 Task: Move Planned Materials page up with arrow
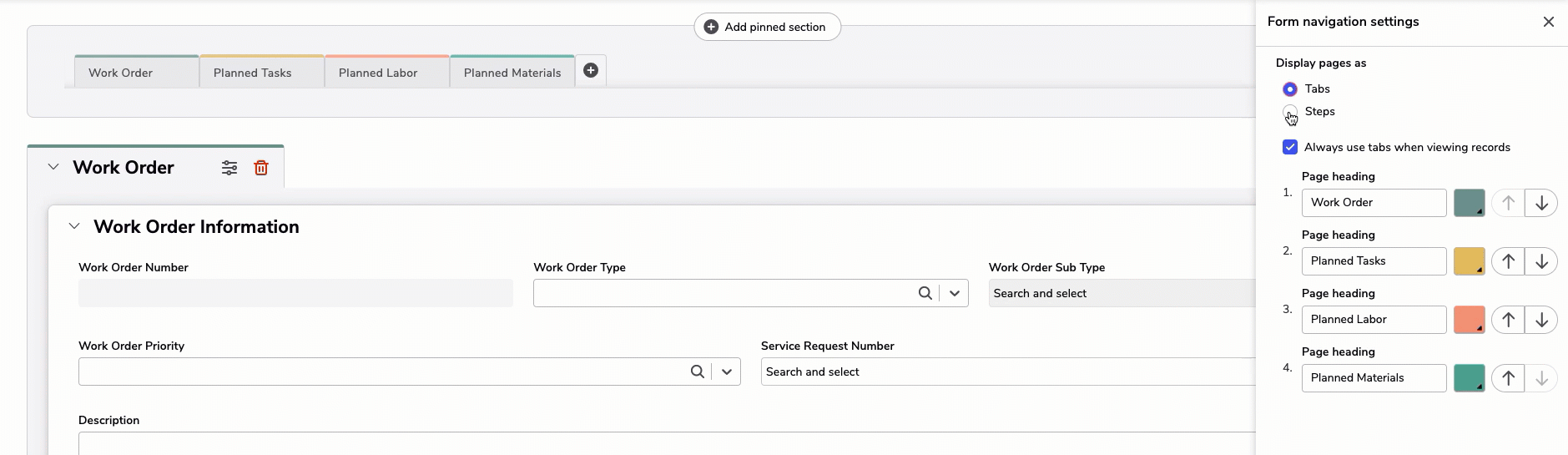click(1508, 378)
